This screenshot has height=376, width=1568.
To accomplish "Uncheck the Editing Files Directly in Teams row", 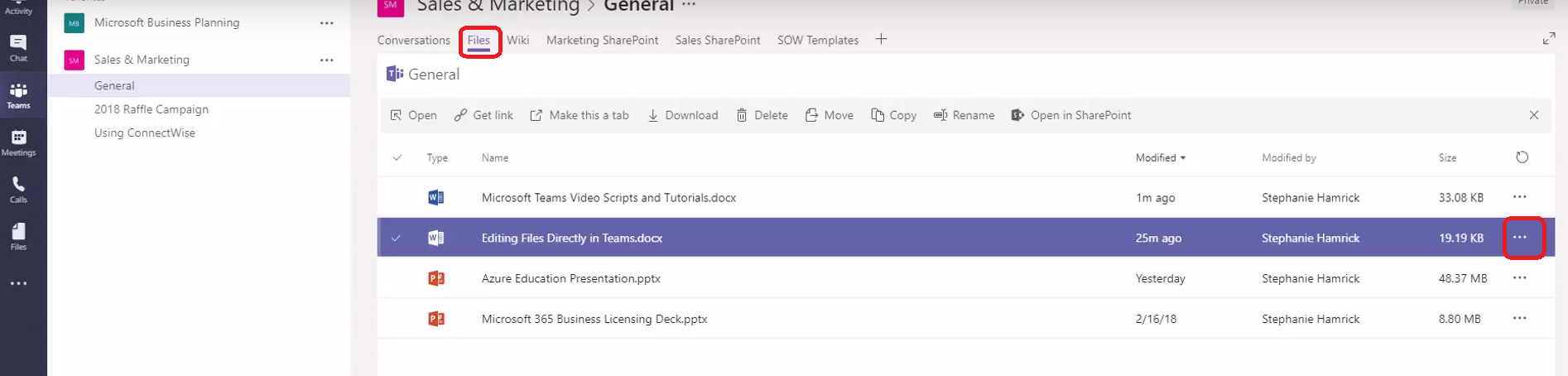I will [x=396, y=238].
